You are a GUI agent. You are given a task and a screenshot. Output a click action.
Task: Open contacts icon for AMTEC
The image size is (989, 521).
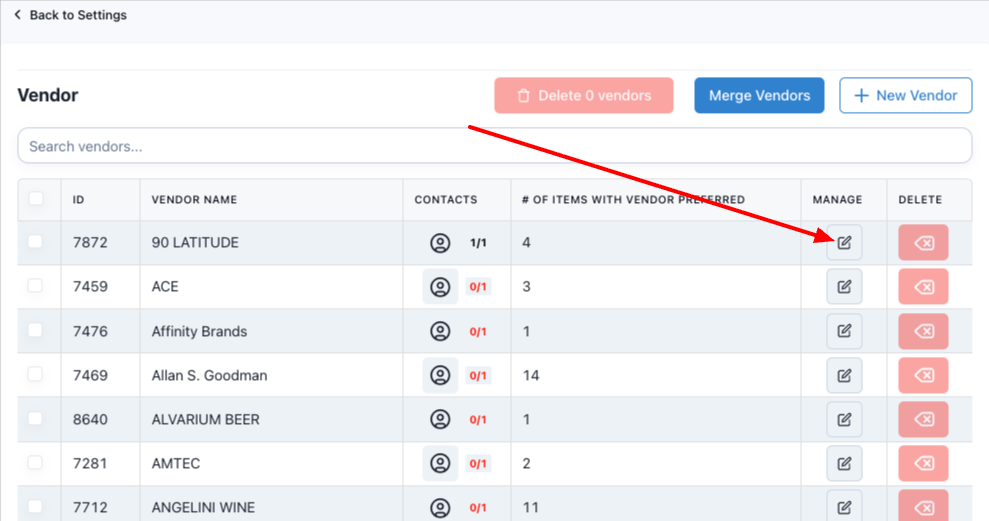click(440, 463)
